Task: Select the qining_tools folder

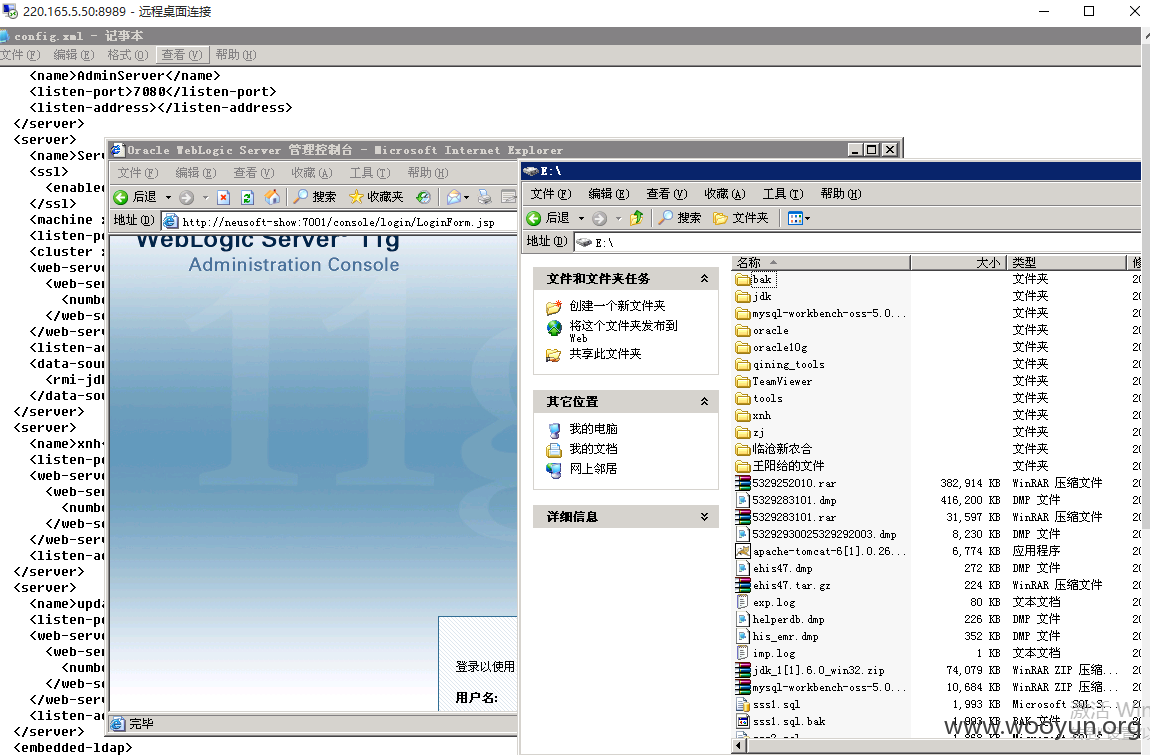Action: (780, 365)
